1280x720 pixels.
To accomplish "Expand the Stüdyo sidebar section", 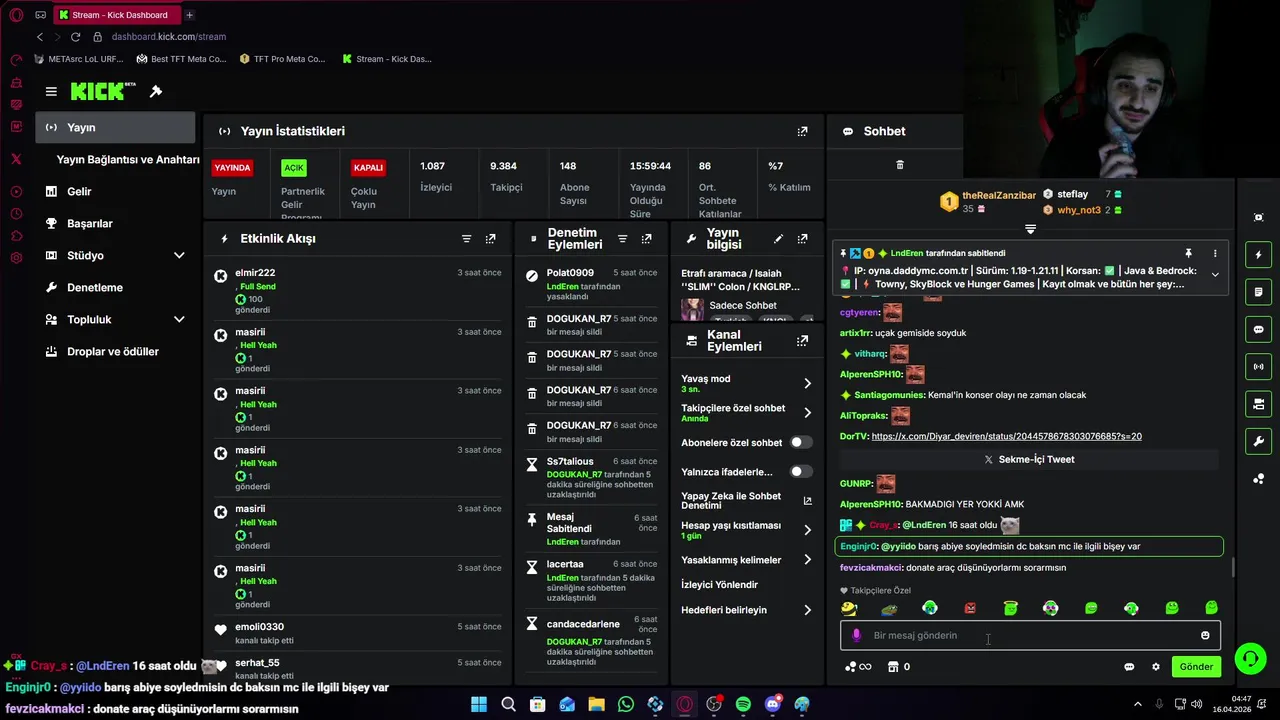I will [179, 256].
